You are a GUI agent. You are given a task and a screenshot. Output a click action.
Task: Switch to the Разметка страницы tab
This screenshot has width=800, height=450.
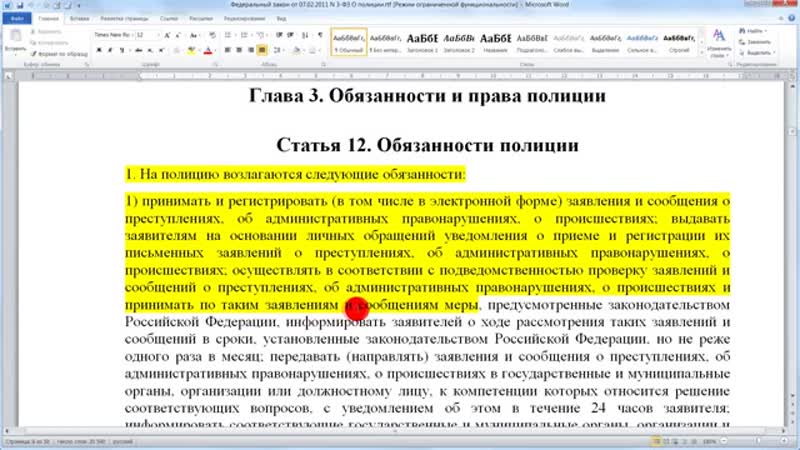(x=124, y=19)
